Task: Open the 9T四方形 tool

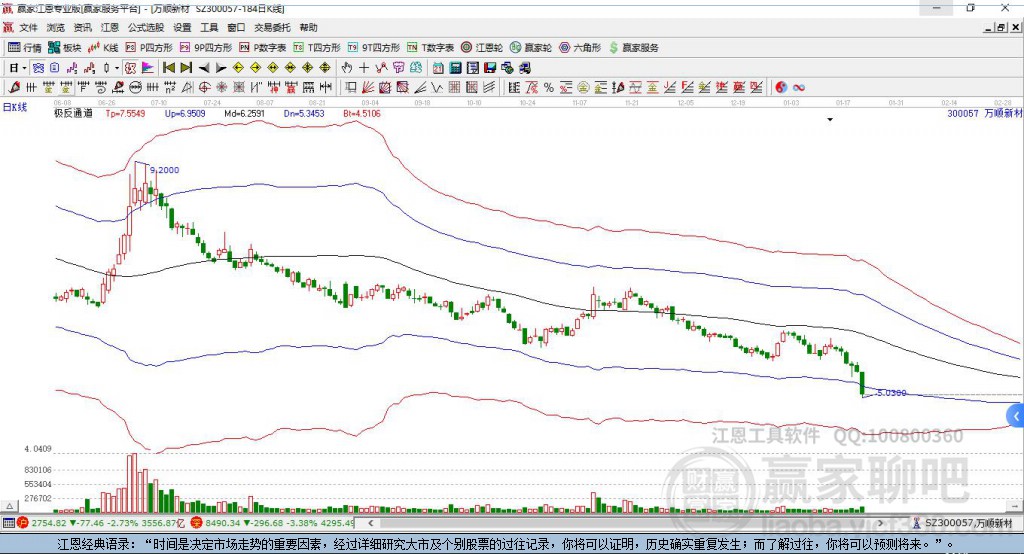Action: click(x=374, y=48)
